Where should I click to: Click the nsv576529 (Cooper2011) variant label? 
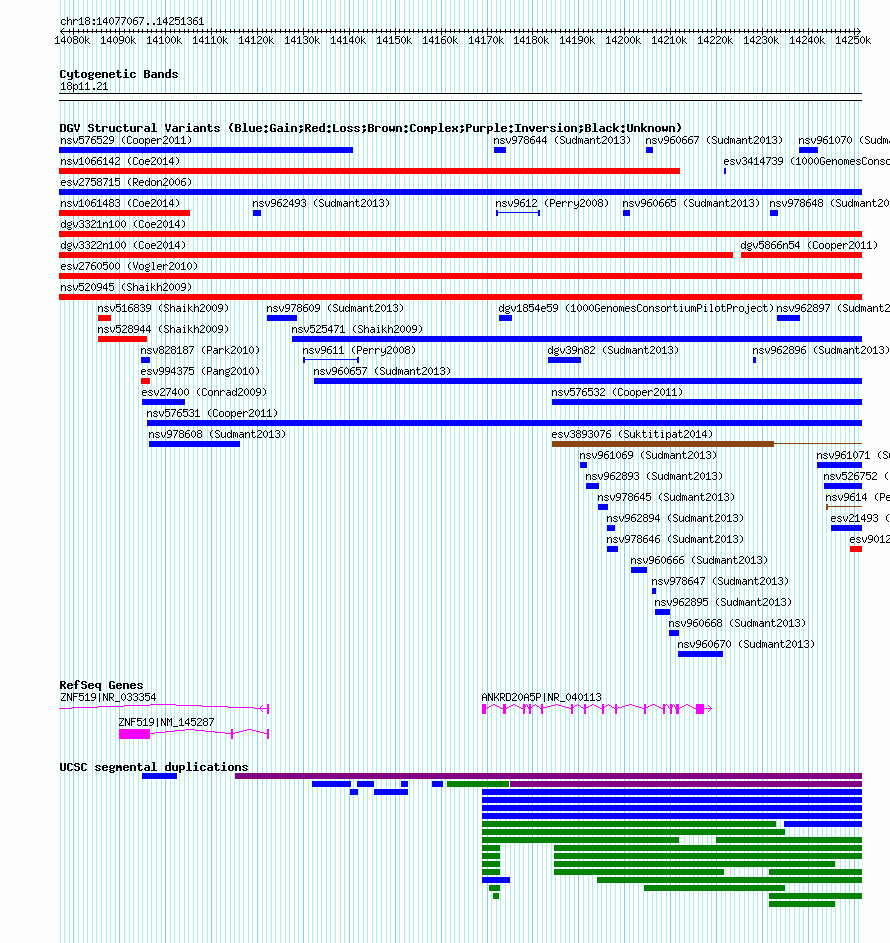[x=126, y=140]
